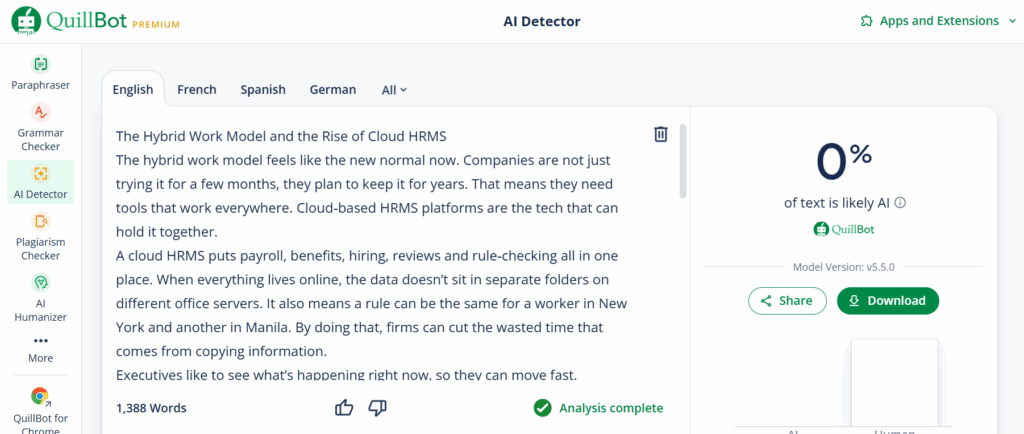This screenshot has width=1024, height=434.
Task: Click the Share button
Action: [790, 301]
